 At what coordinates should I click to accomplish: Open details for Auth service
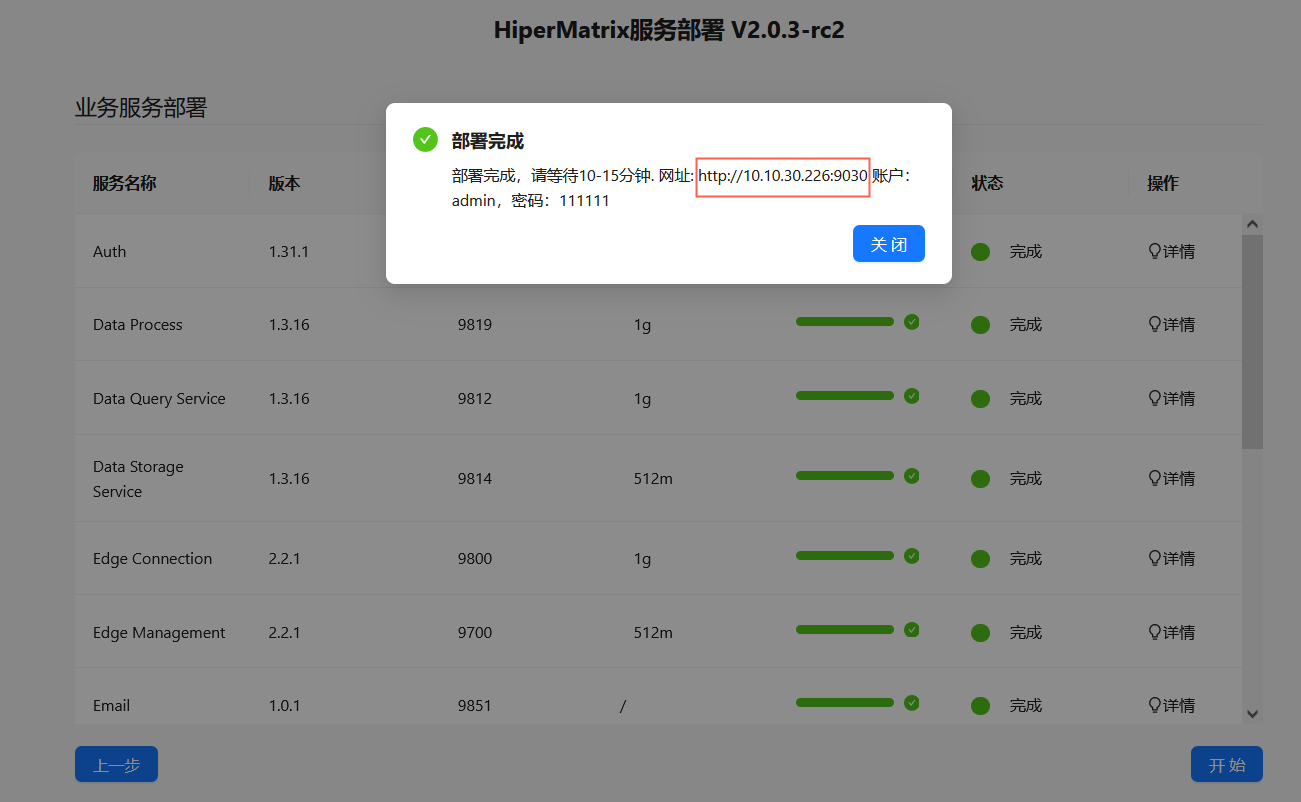[1171, 252]
